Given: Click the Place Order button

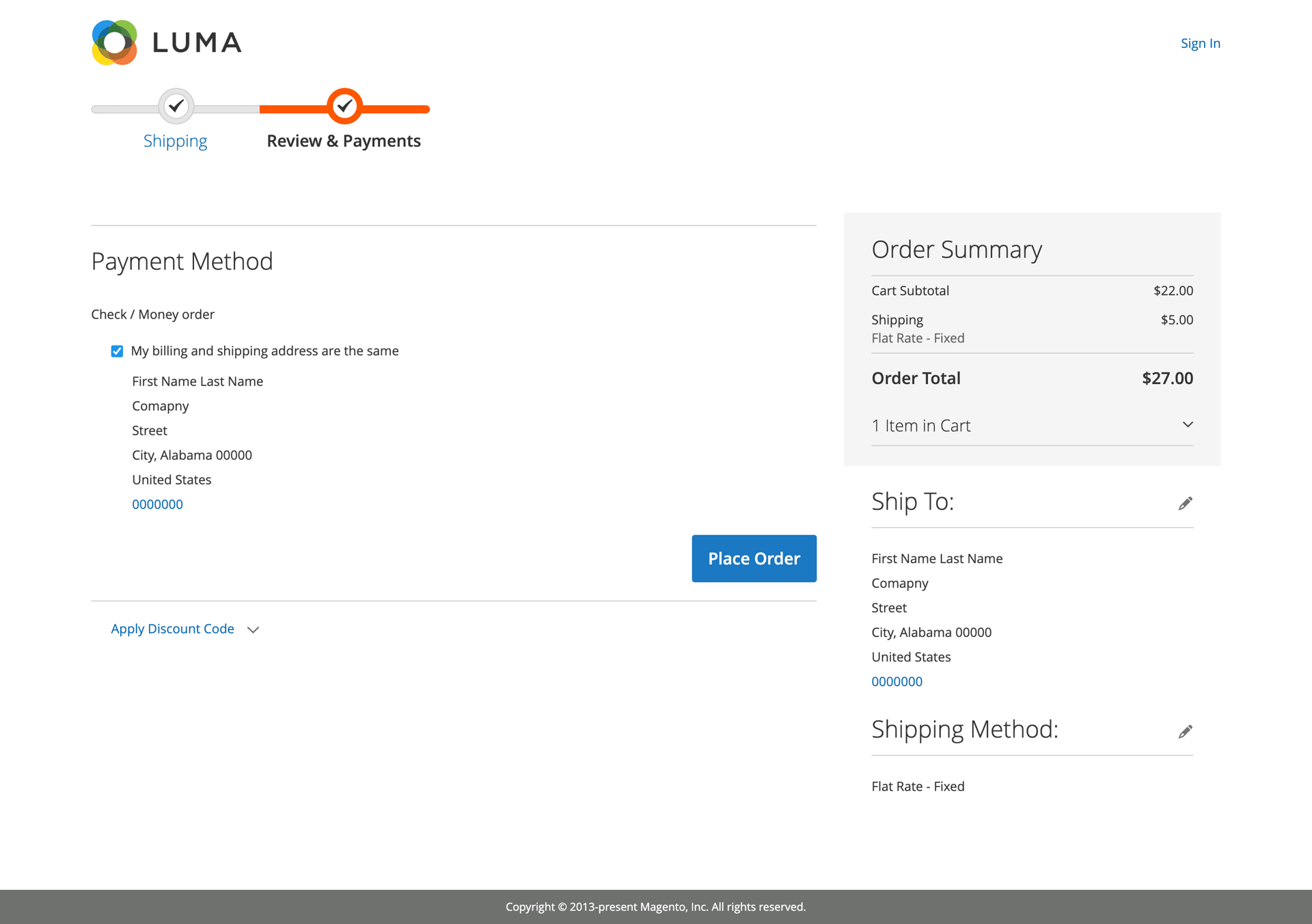Looking at the screenshot, I should [754, 558].
